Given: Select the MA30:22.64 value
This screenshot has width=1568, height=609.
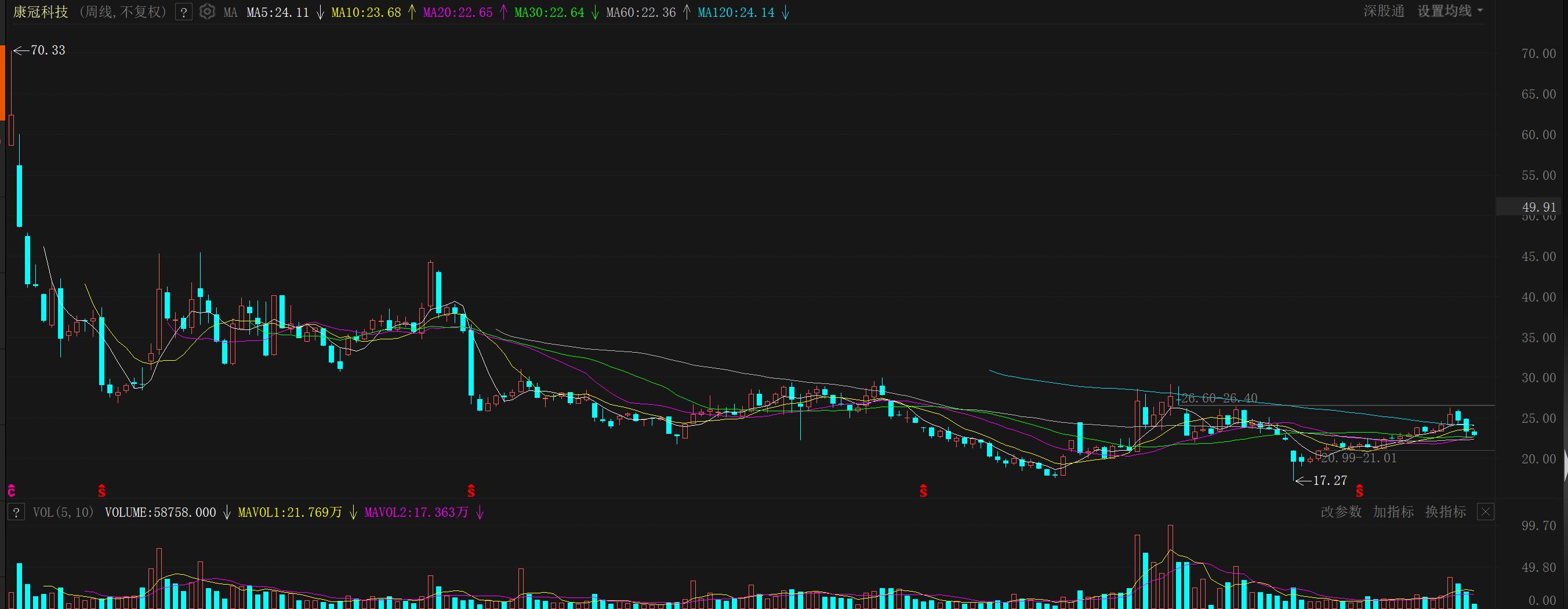Looking at the screenshot, I should (x=549, y=12).
